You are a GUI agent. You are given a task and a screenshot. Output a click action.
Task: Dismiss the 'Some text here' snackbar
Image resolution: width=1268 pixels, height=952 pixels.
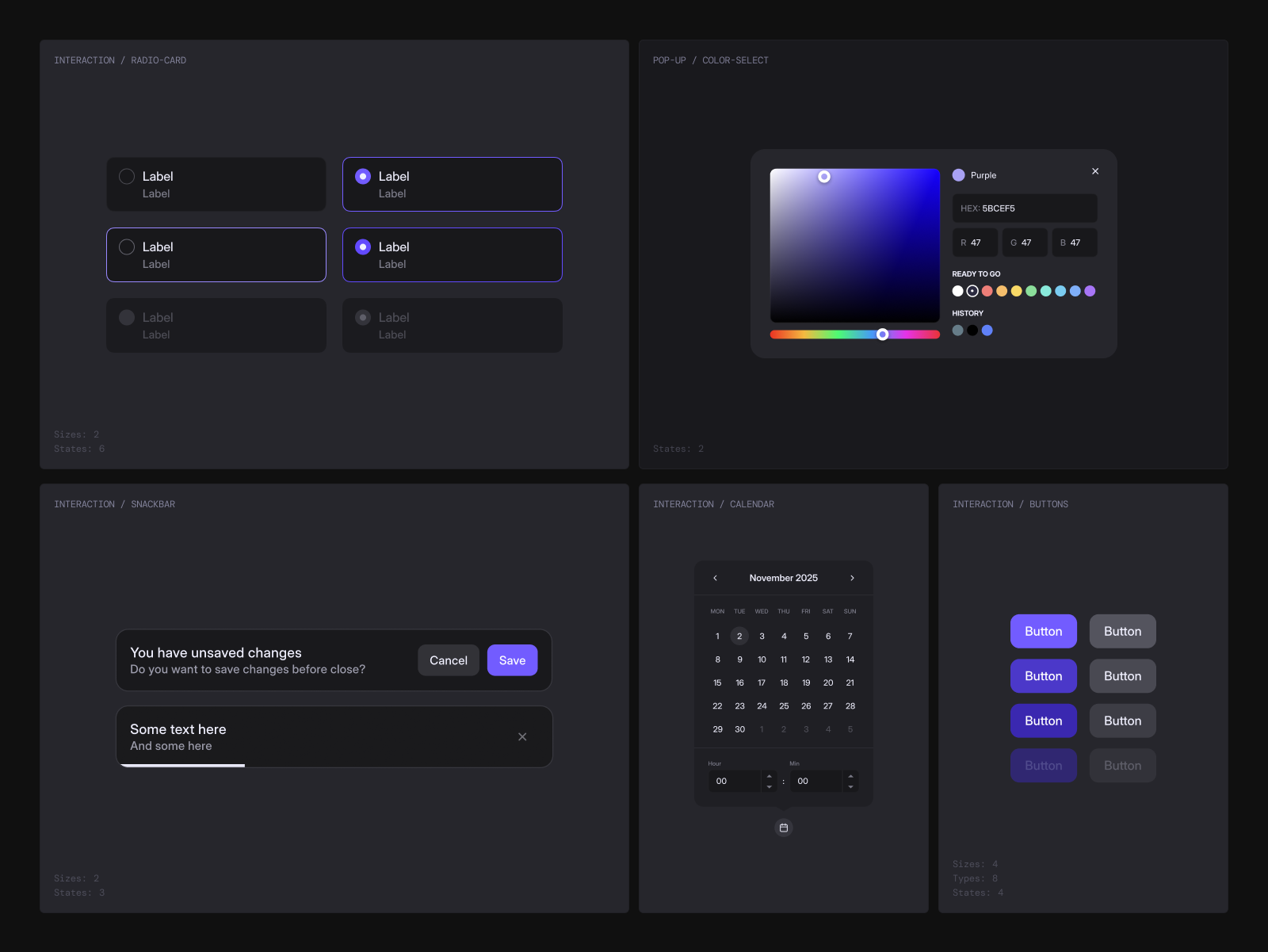tap(522, 736)
